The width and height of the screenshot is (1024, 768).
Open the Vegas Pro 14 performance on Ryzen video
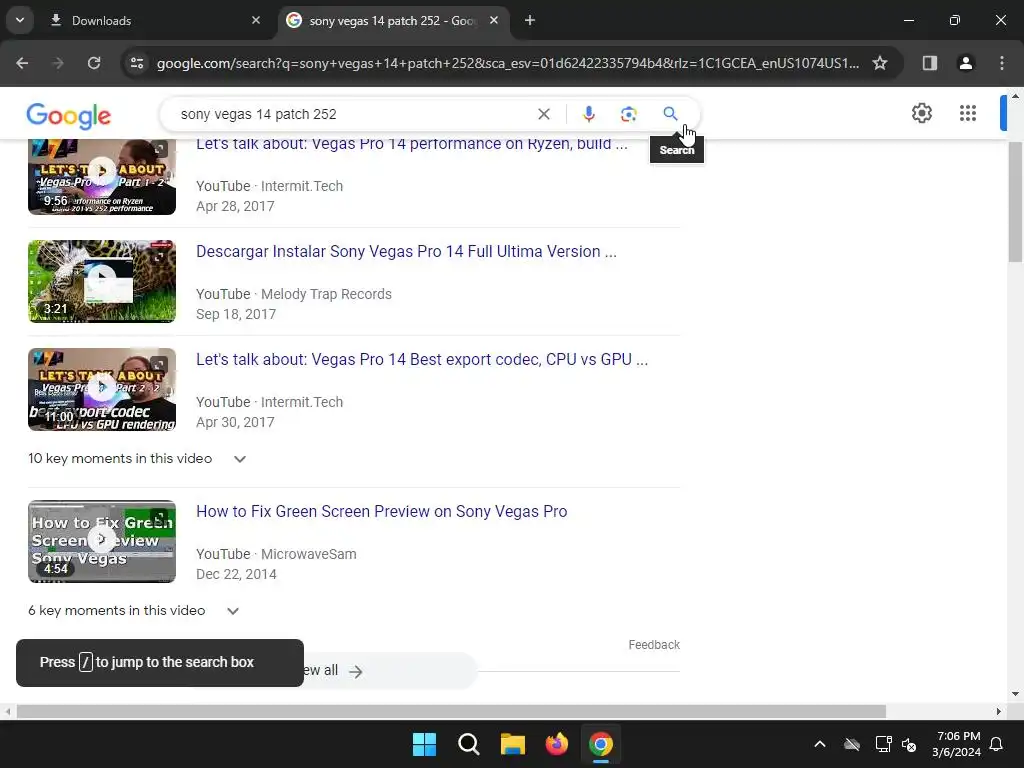tap(411, 144)
